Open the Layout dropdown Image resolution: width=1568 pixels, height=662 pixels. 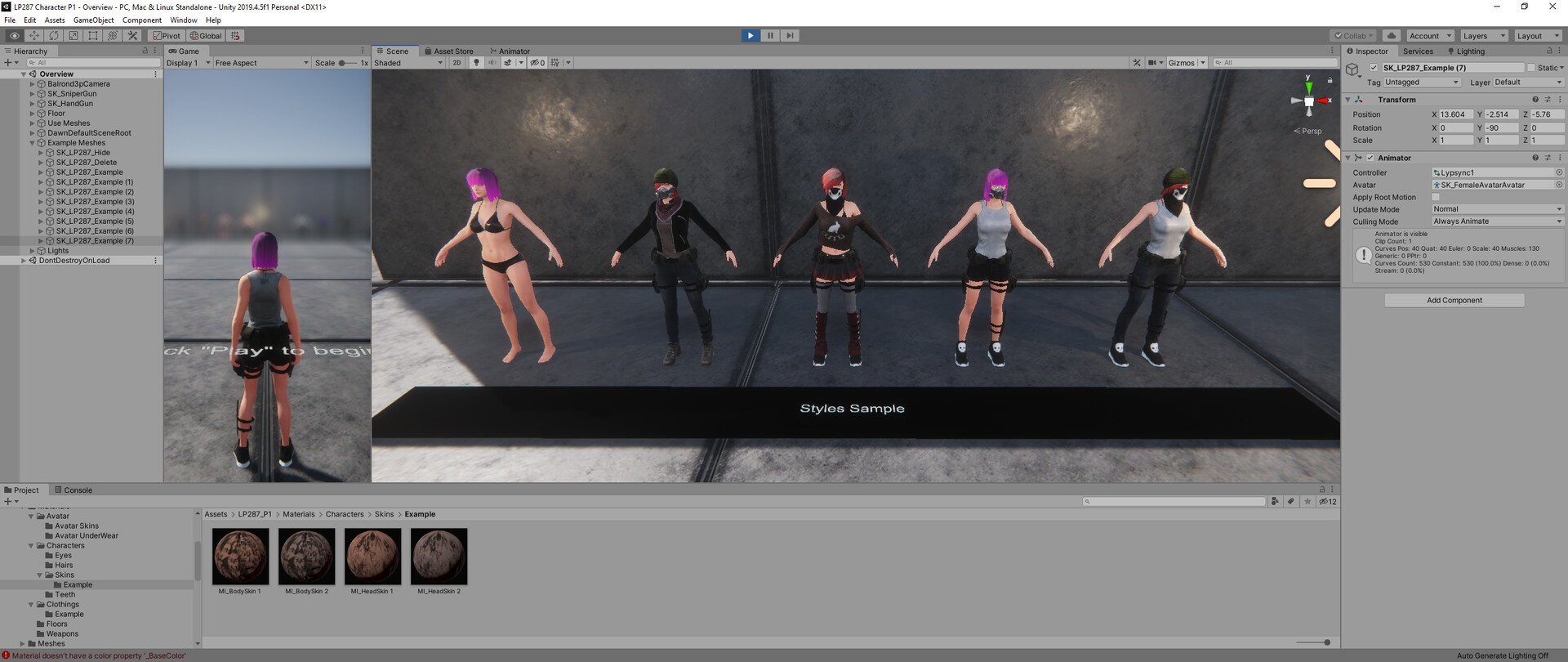click(1537, 36)
